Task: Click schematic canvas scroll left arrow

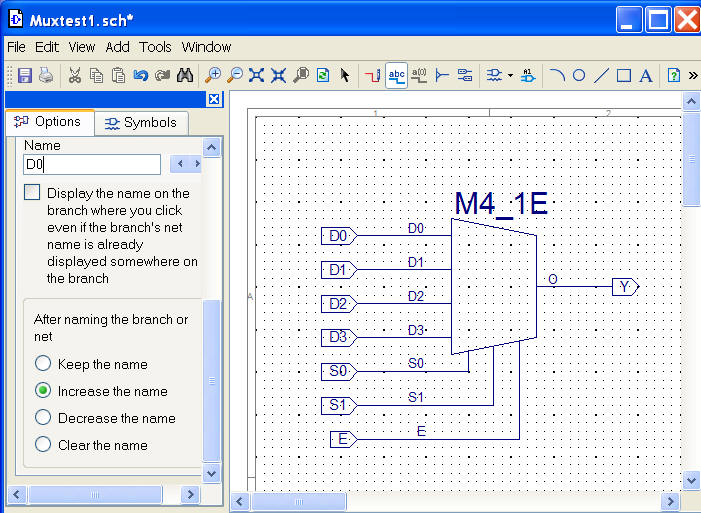Action: [240, 501]
